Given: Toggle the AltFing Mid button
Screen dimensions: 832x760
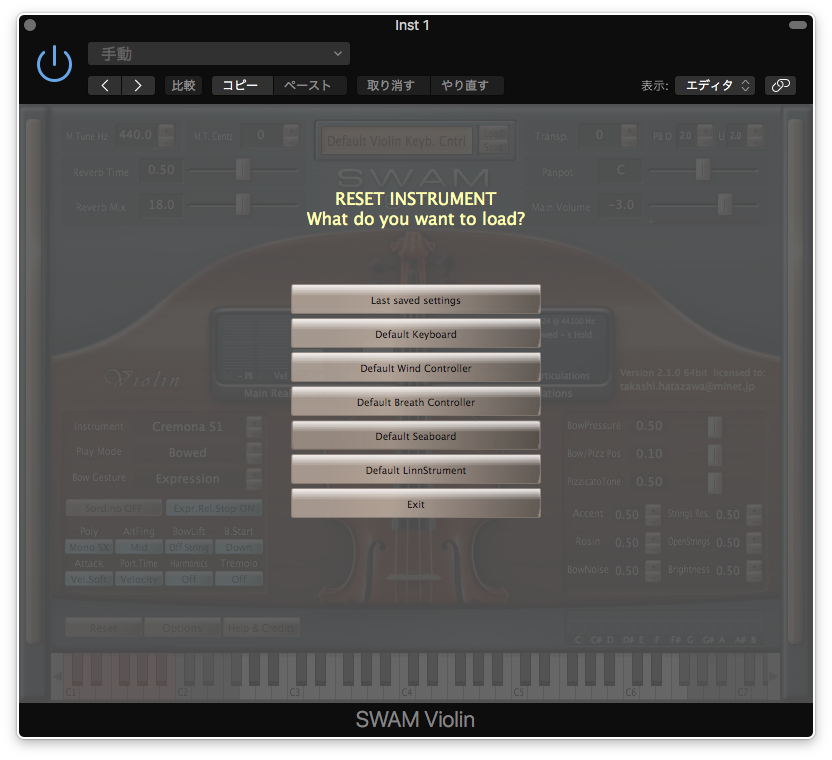Looking at the screenshot, I should [138, 547].
